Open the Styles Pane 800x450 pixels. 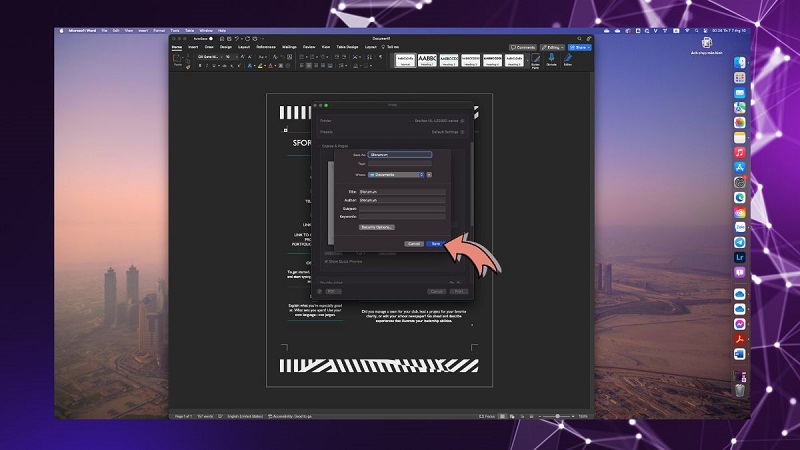coord(532,62)
